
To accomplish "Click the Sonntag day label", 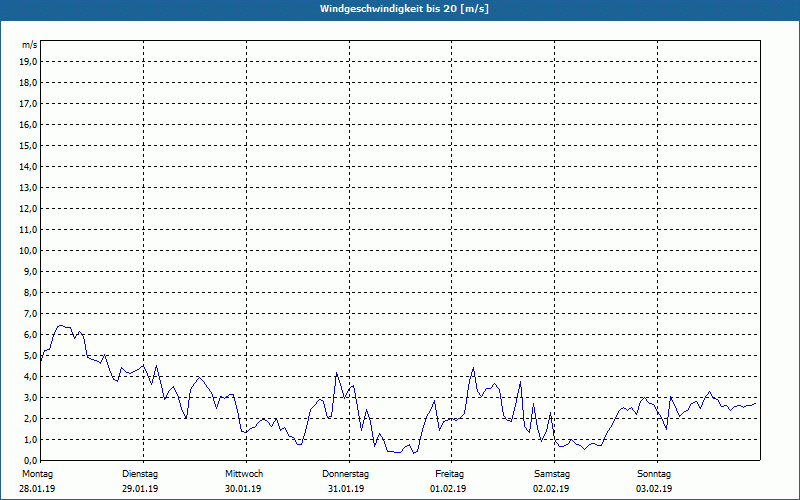I will (x=654, y=474).
